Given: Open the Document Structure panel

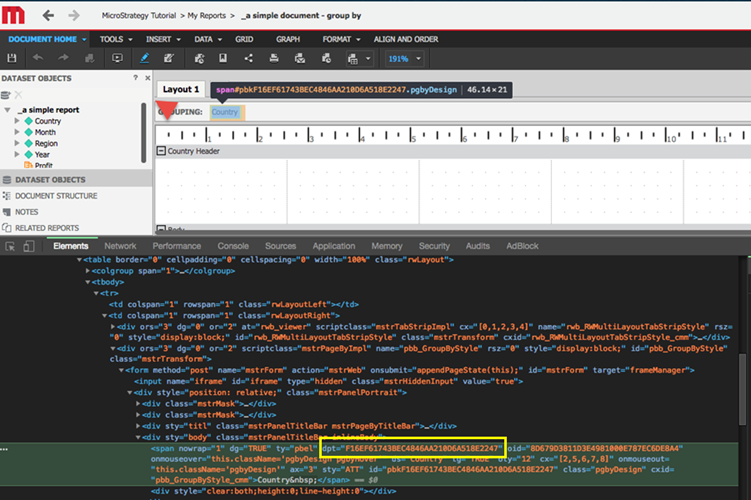Looking at the screenshot, I should coord(56,196).
